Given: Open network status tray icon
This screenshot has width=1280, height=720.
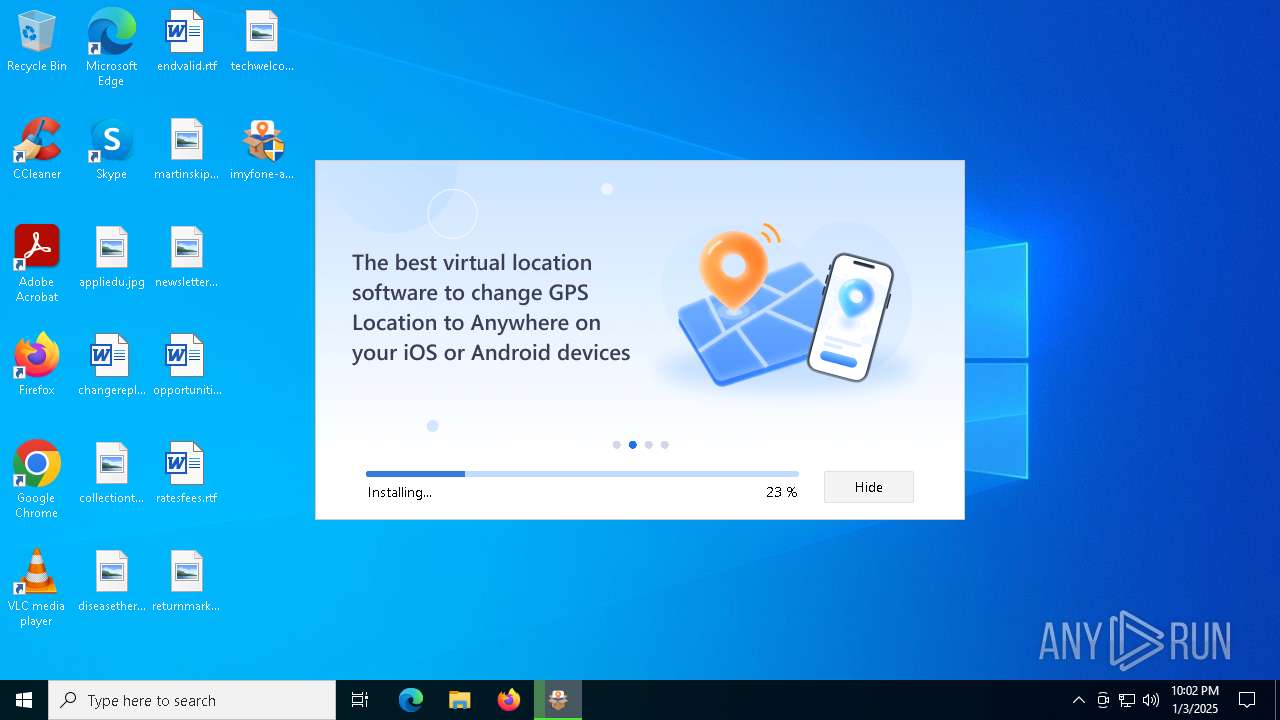Looking at the screenshot, I should 1127,700.
